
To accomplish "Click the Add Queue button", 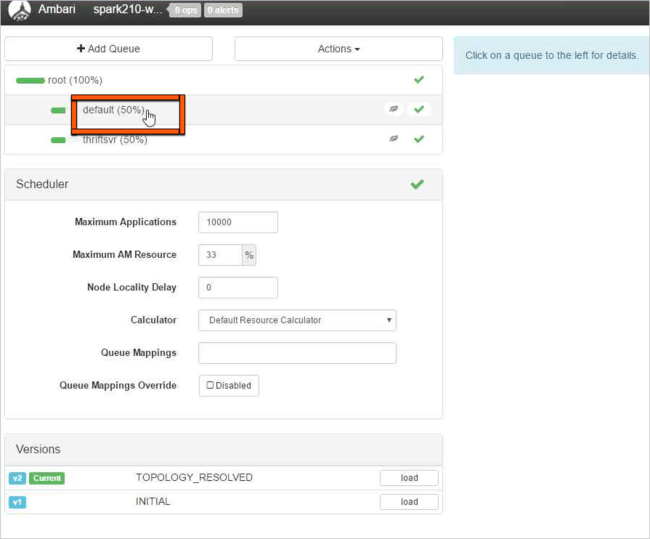I will pos(109,49).
